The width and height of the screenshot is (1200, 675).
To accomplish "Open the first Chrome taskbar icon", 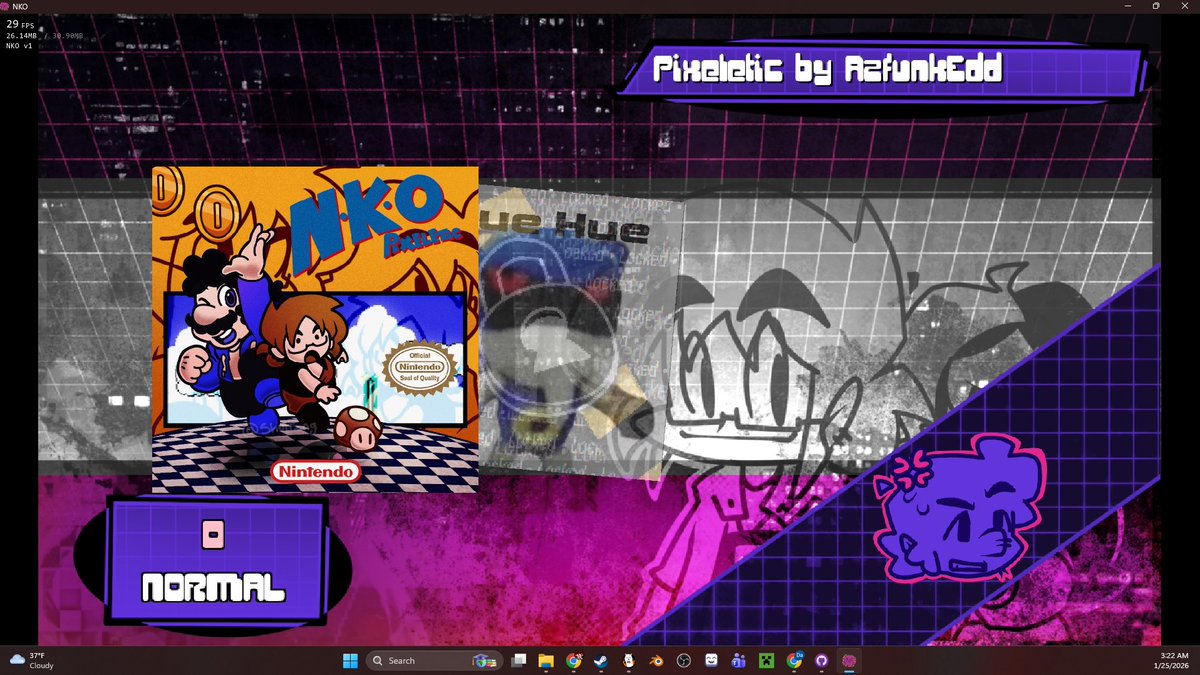I will point(574,661).
